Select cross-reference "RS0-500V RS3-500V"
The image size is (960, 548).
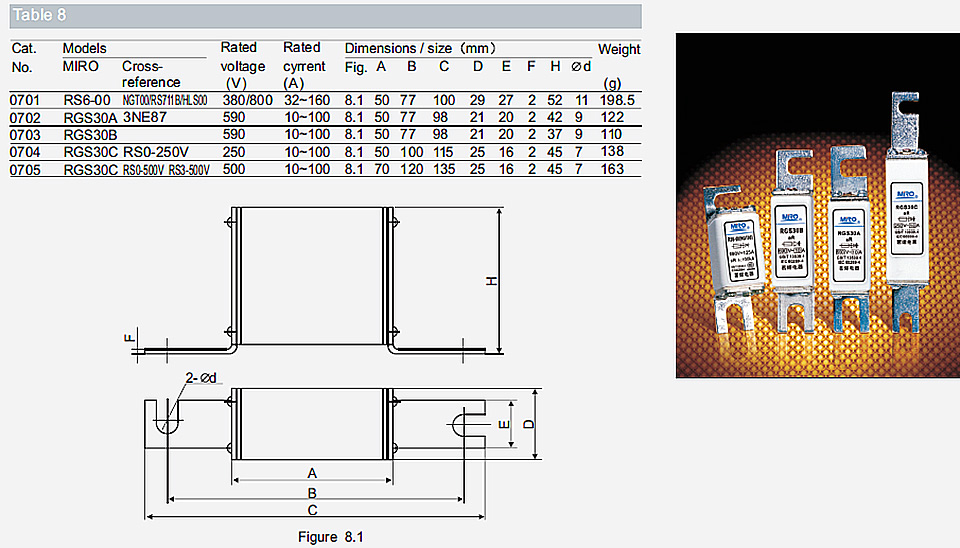pos(166,170)
